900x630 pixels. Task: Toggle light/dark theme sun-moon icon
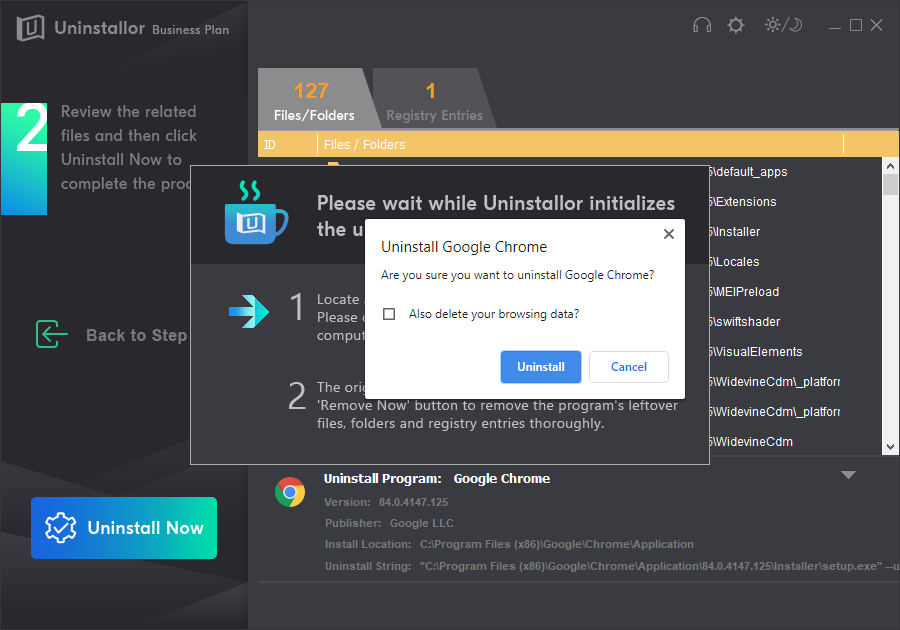(x=783, y=25)
